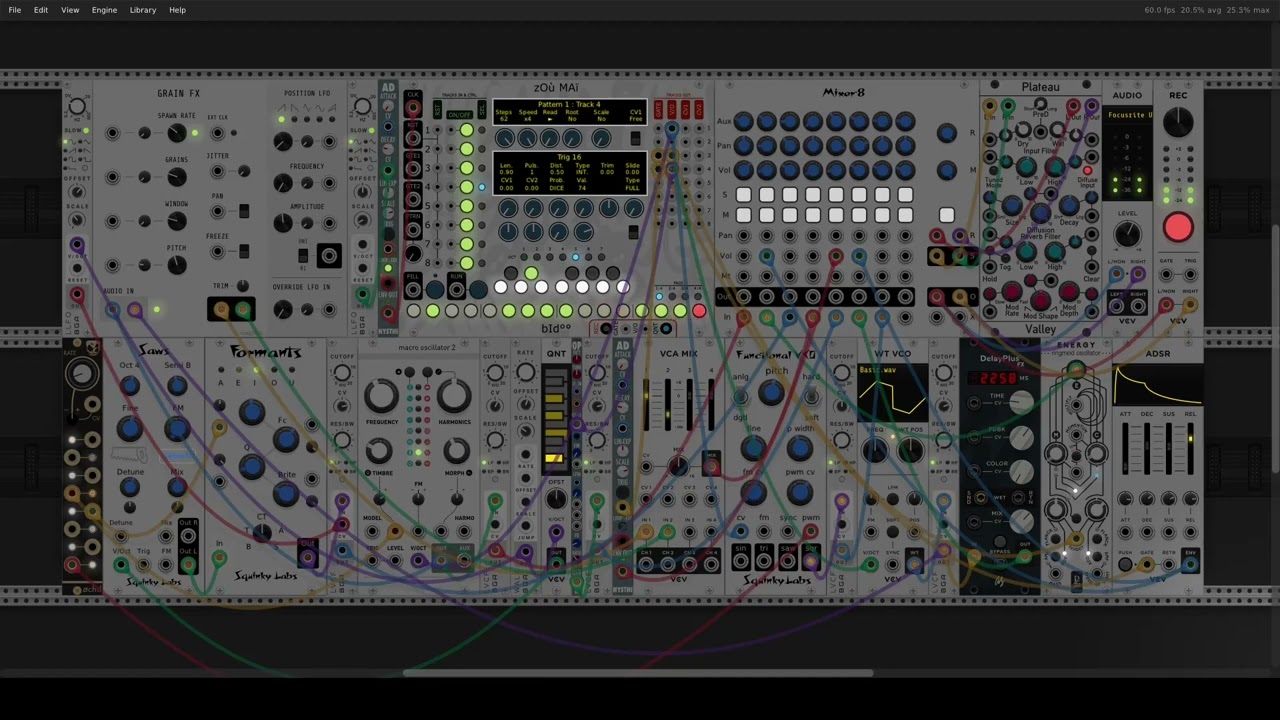Viewport: 1280px width, 720px height.
Task: Hit the blue button beside FILL jack
Action: click(x=435, y=290)
